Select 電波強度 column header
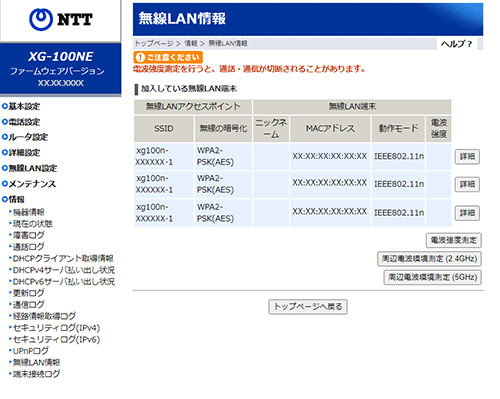Screen dimensions: 500x399 (x=439, y=129)
